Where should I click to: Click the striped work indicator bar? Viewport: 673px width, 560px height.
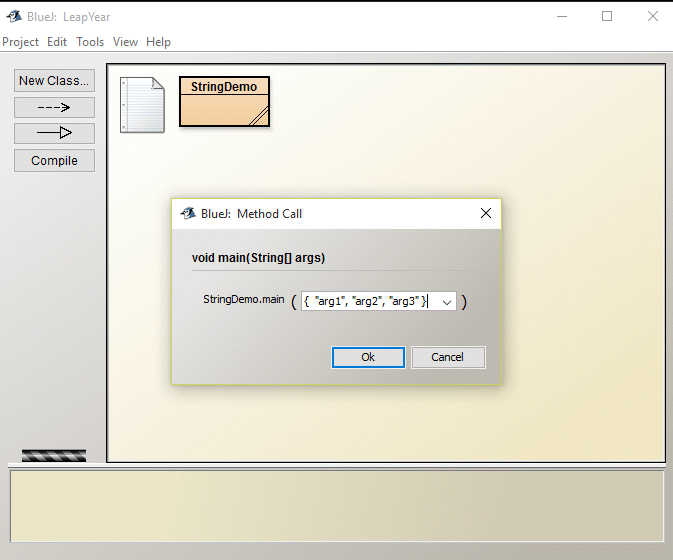(x=54, y=455)
